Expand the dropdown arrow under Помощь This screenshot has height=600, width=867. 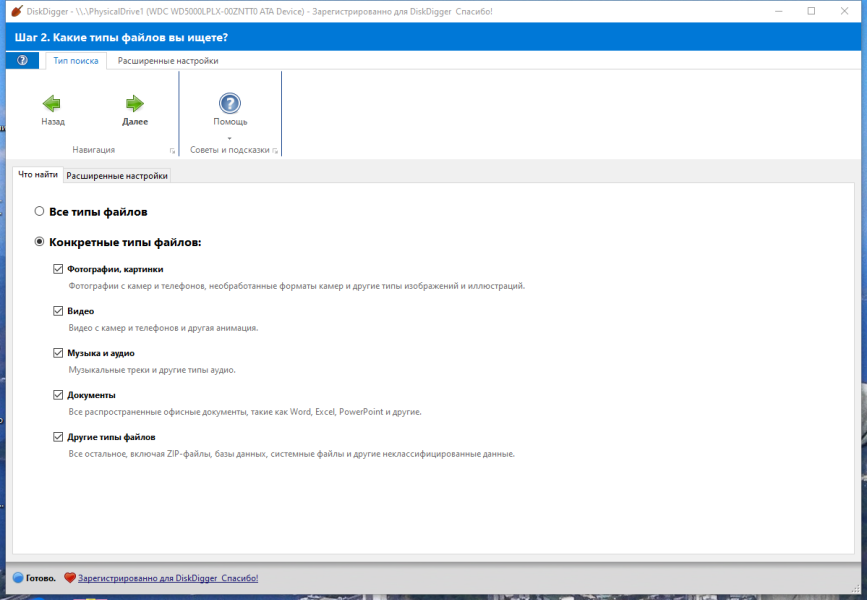(229, 138)
